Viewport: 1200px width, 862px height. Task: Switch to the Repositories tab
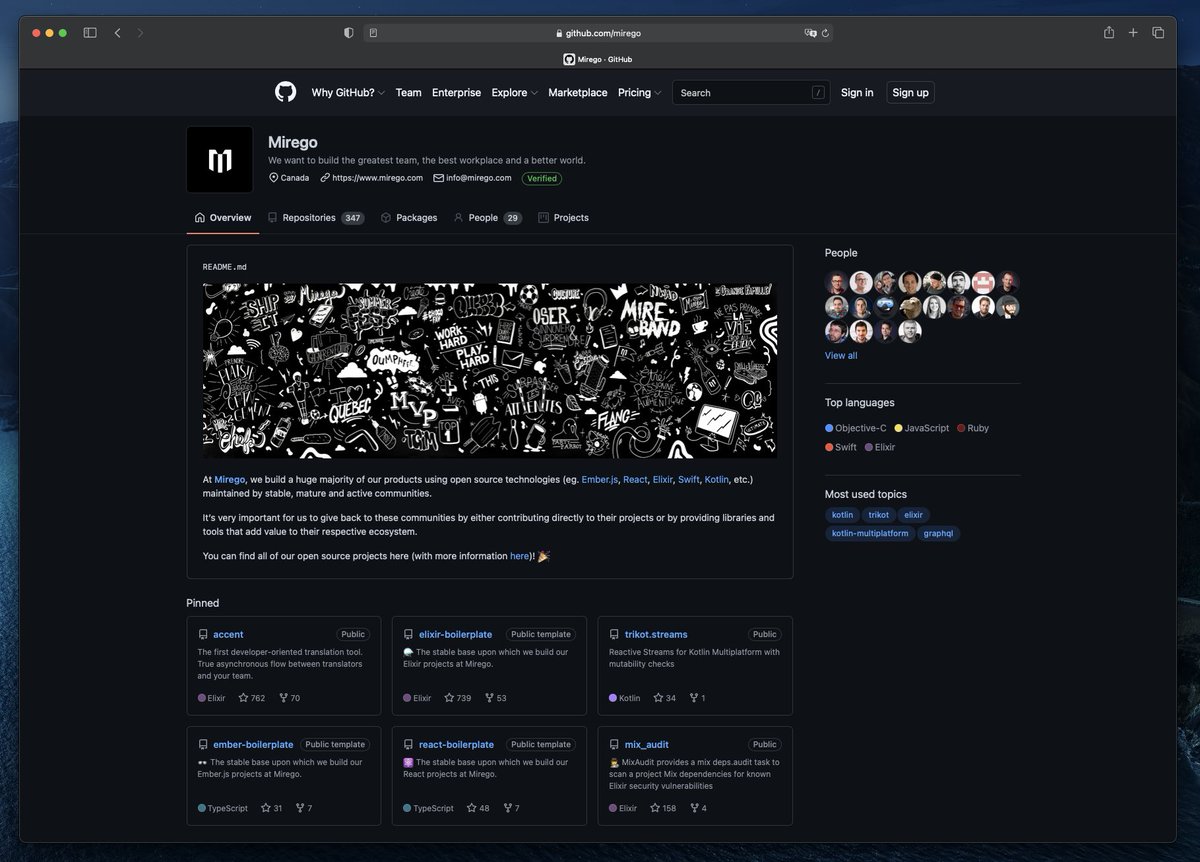[316, 218]
